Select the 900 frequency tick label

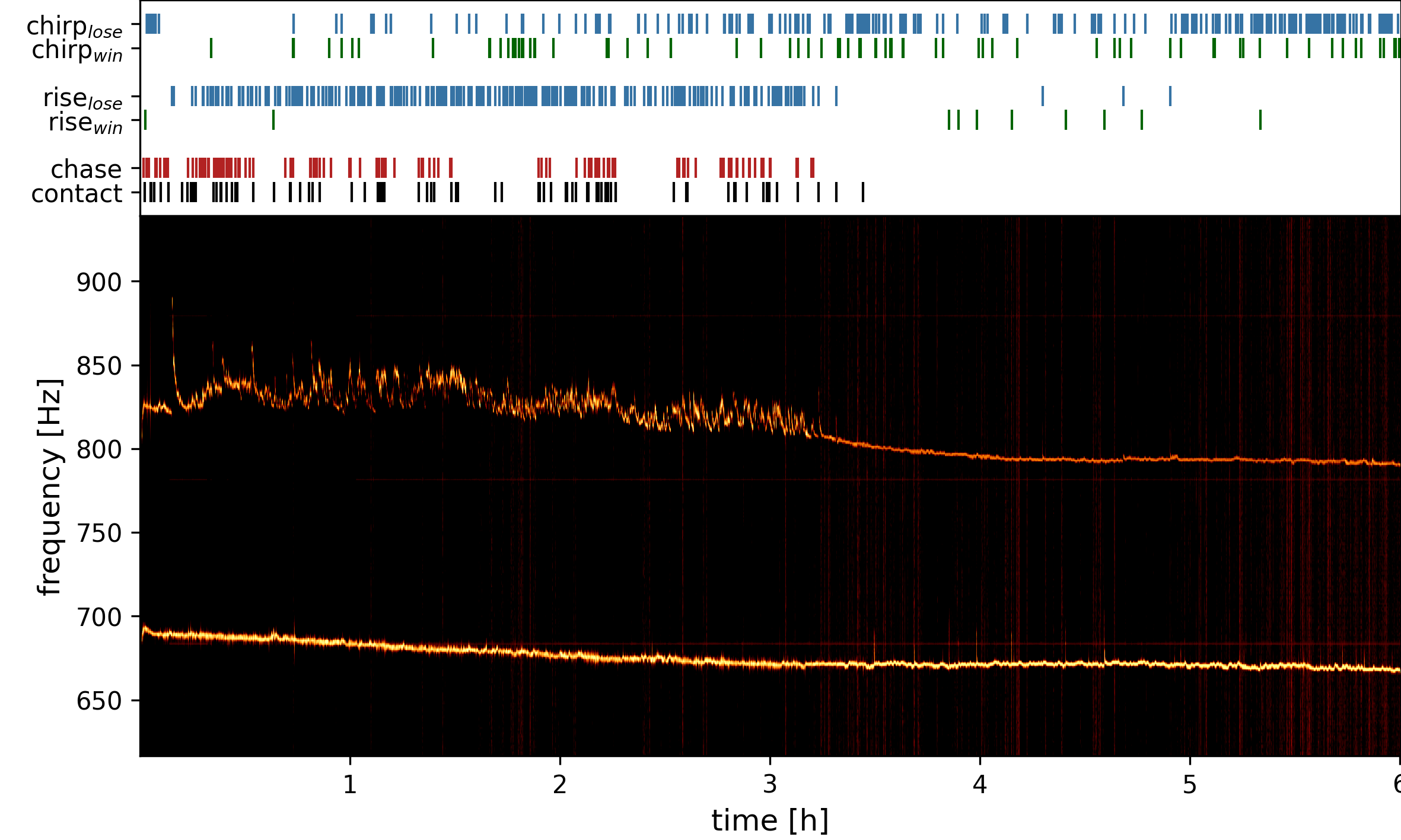tap(99, 282)
